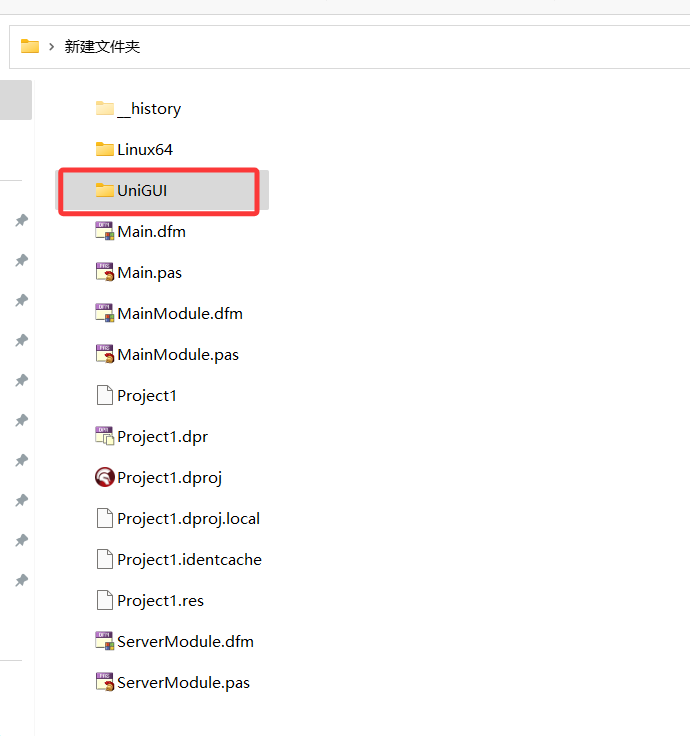Open the Linux64 folder icon

[x=105, y=149]
